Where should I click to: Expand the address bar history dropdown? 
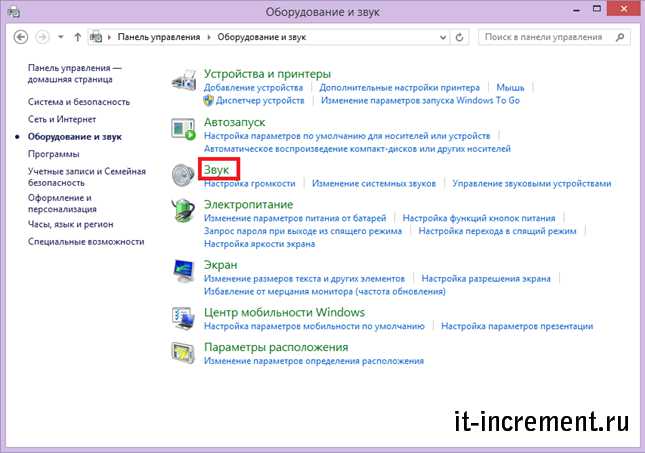tap(443, 37)
